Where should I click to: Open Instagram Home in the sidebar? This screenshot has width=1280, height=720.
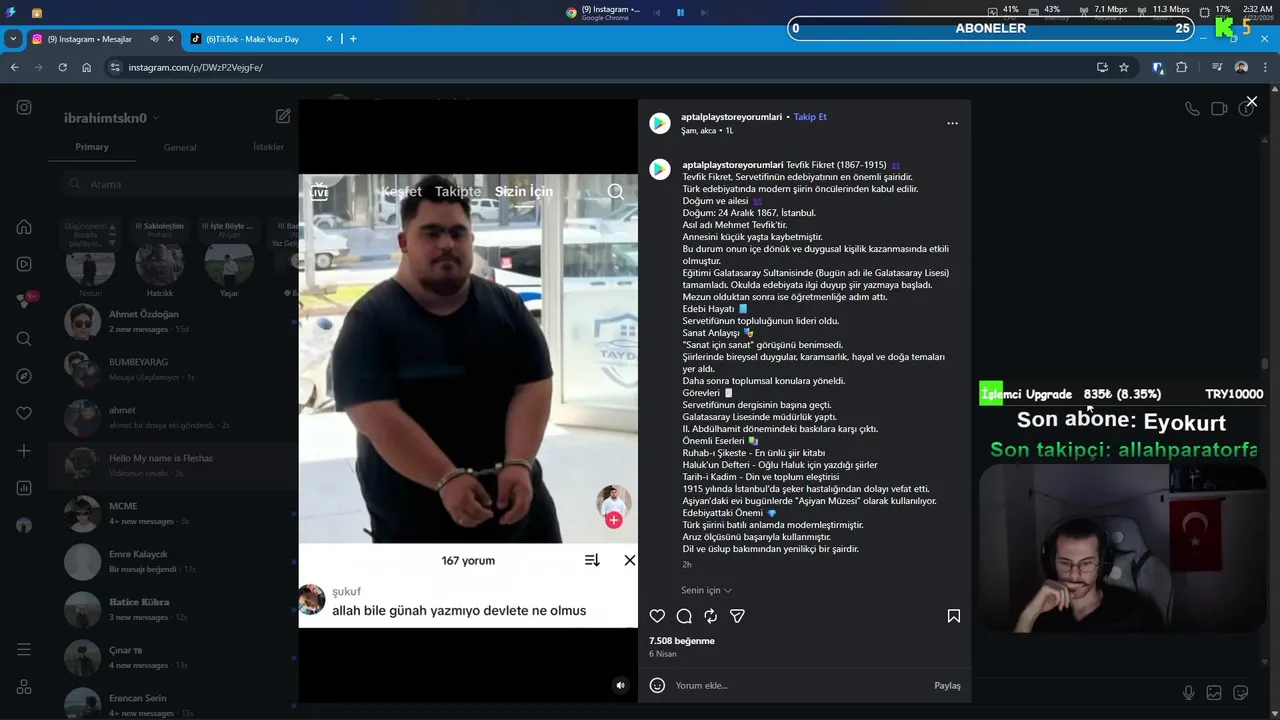24,227
